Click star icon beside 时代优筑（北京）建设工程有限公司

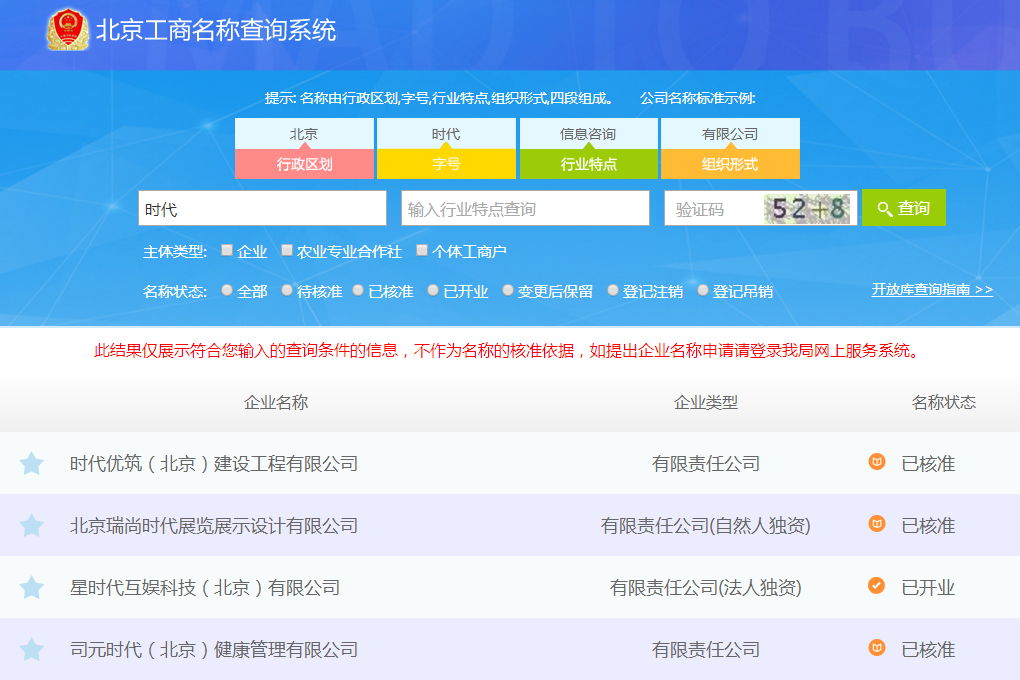(x=32, y=464)
